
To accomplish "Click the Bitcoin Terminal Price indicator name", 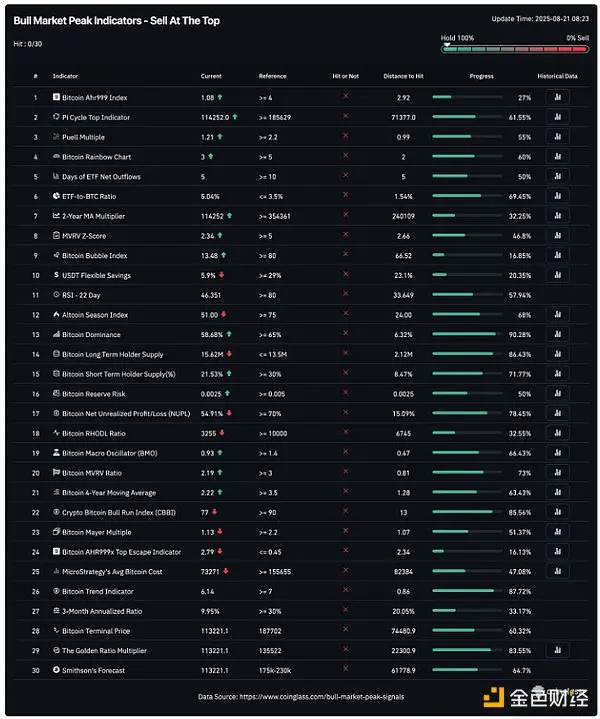I will (96, 631).
